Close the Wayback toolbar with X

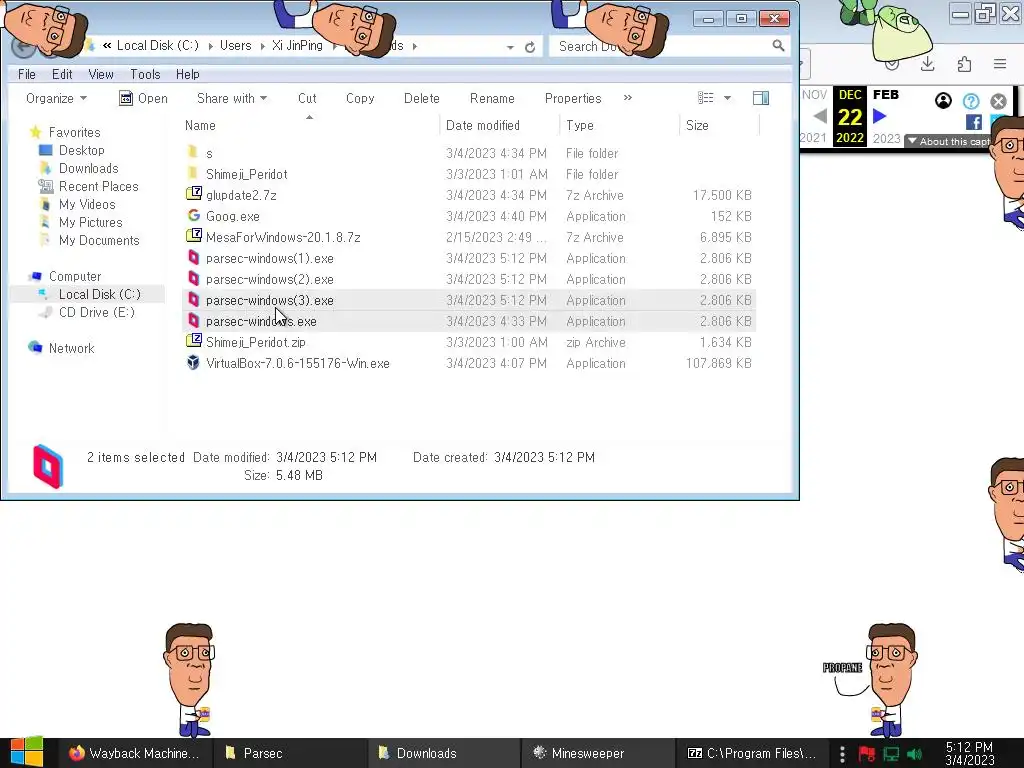[999, 101]
